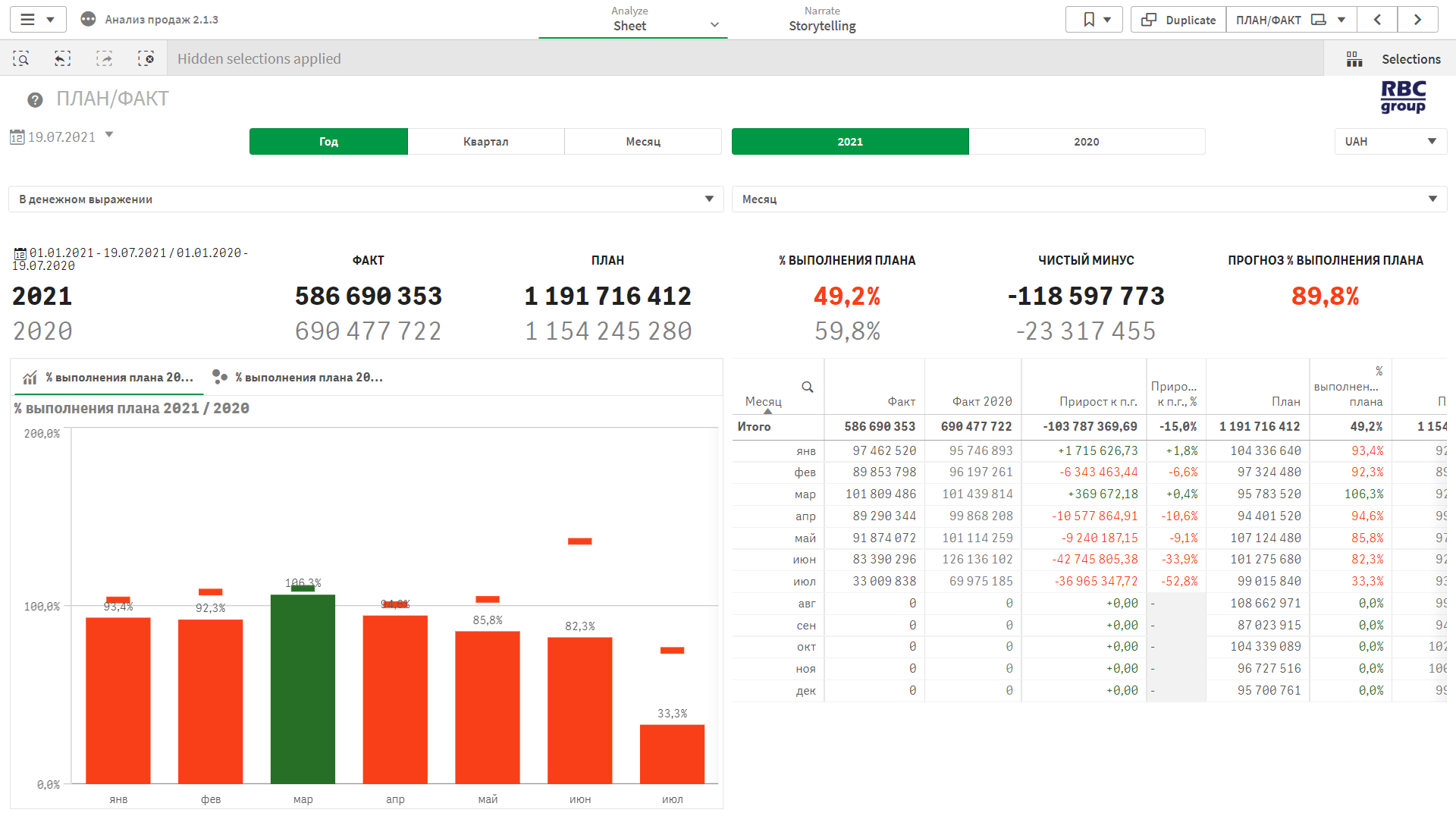Click the search icon in Месяц column
This screenshot has width=1456, height=819.
click(808, 387)
